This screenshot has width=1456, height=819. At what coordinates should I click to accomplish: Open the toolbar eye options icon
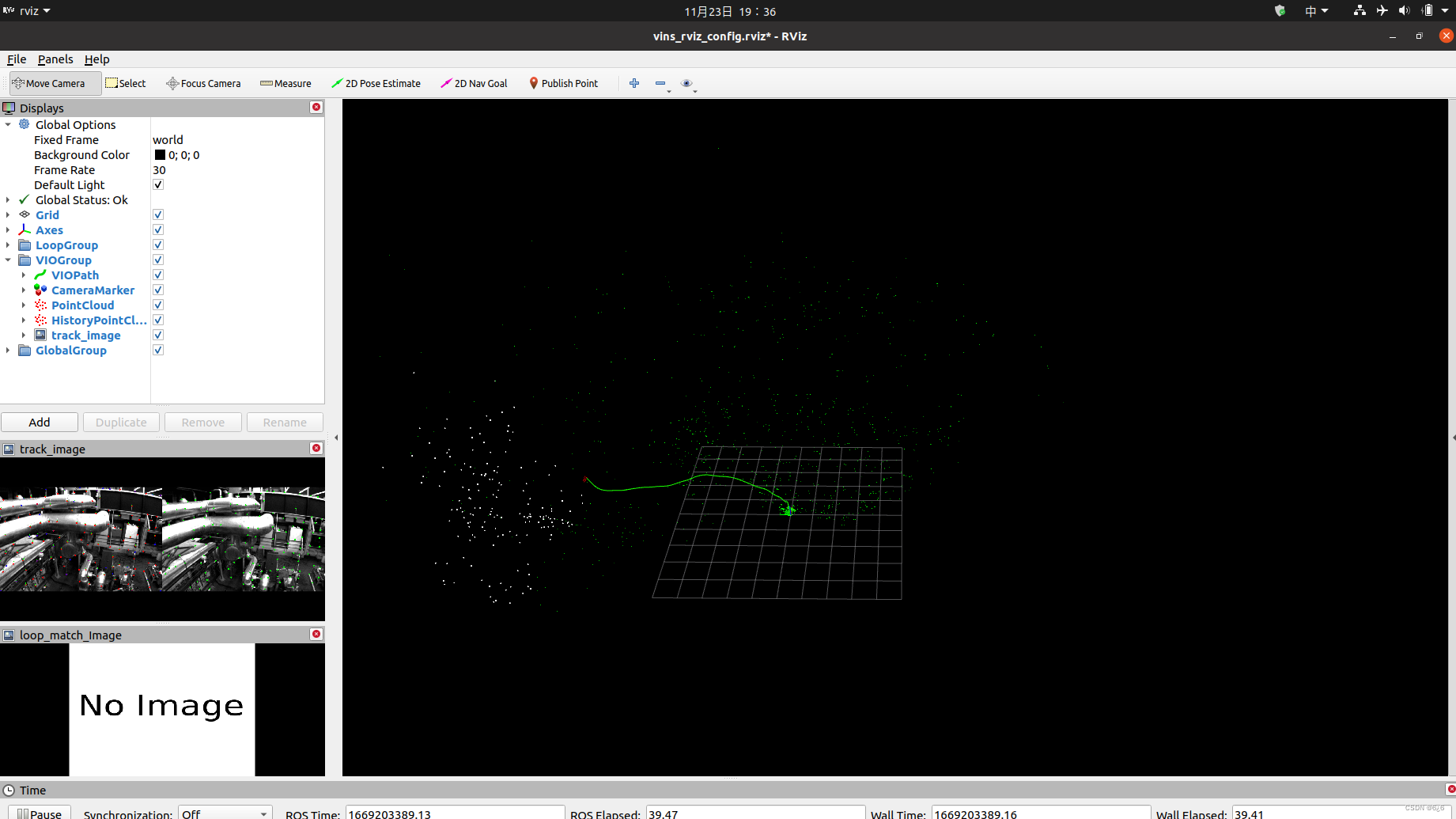pos(686,83)
